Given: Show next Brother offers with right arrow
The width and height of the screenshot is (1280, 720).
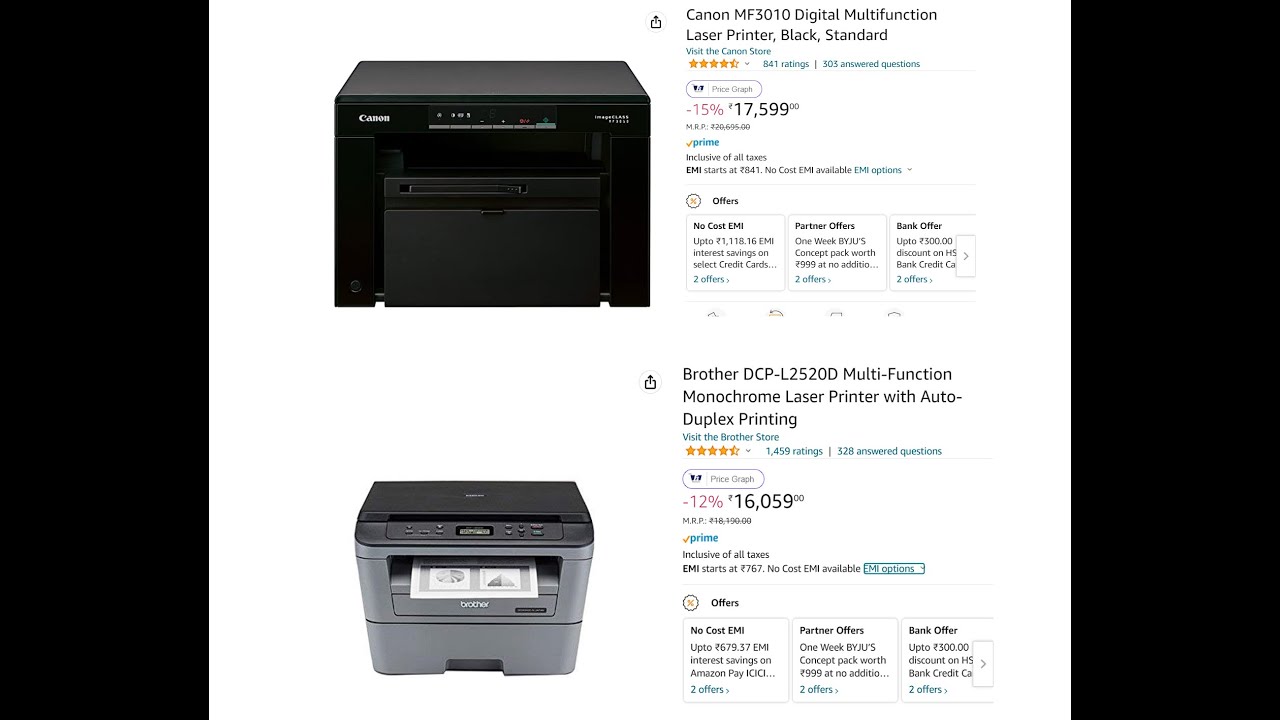Looking at the screenshot, I should tap(983, 663).
